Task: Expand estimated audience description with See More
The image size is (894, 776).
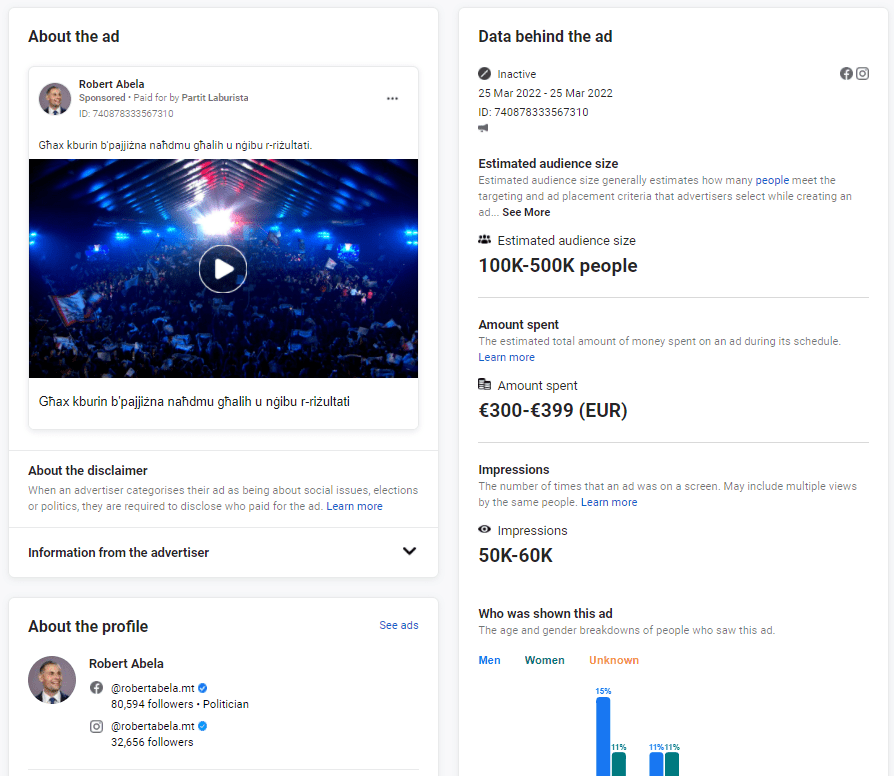Action: pos(526,212)
